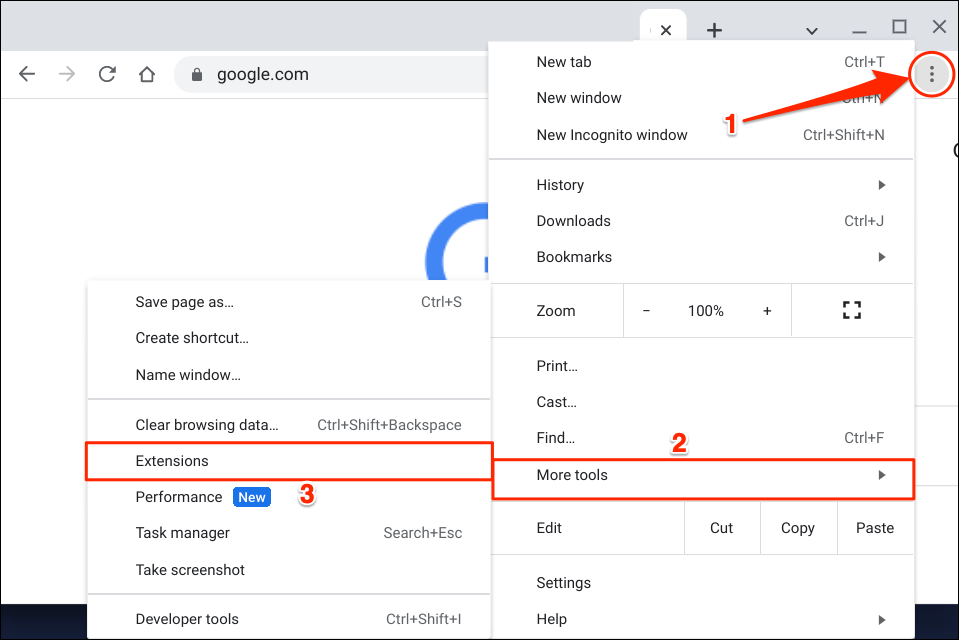This screenshot has height=640, width=959.
Task: Open Task manager from the submenu
Action: (x=183, y=533)
